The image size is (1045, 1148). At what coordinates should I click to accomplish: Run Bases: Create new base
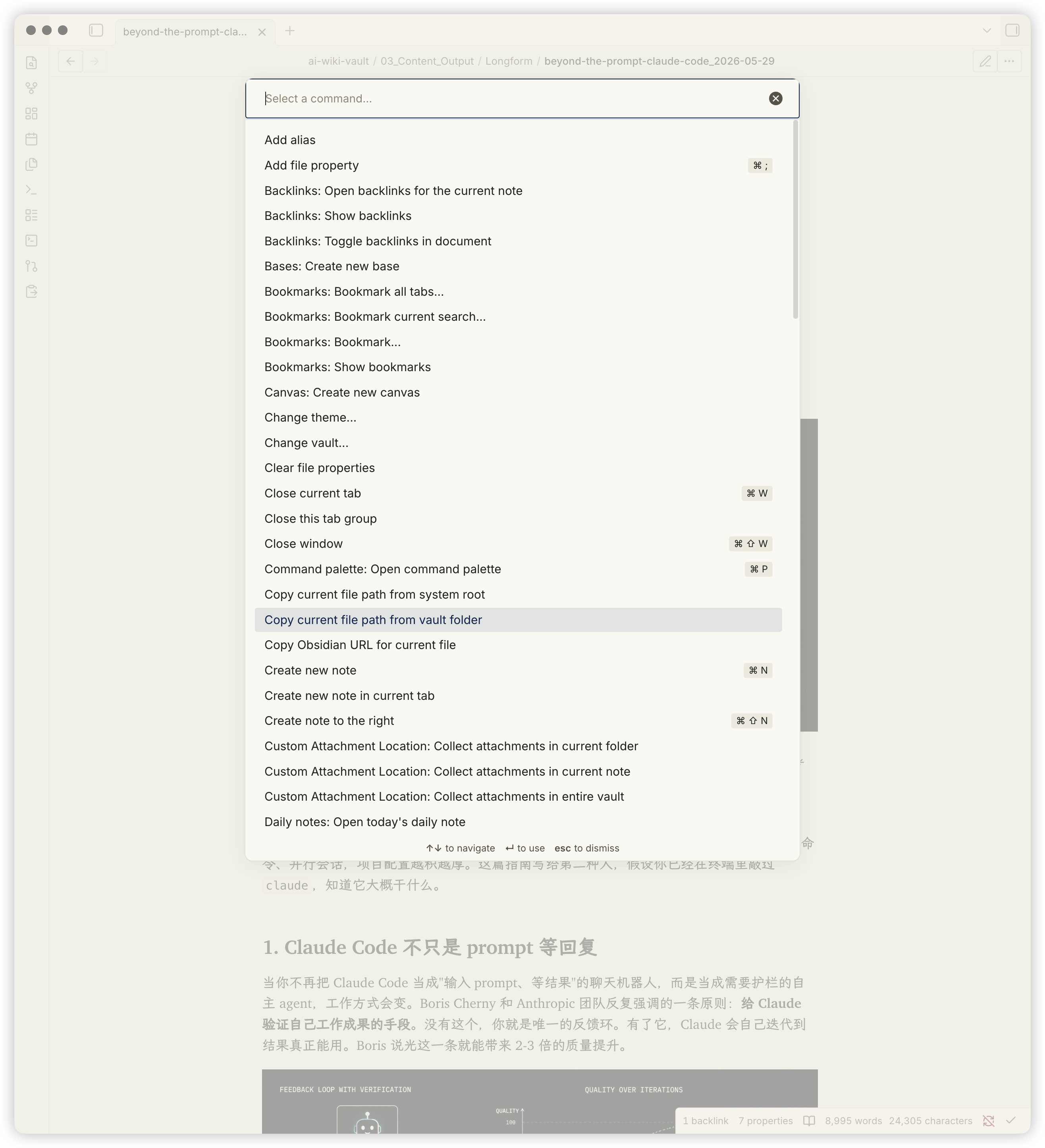518,266
